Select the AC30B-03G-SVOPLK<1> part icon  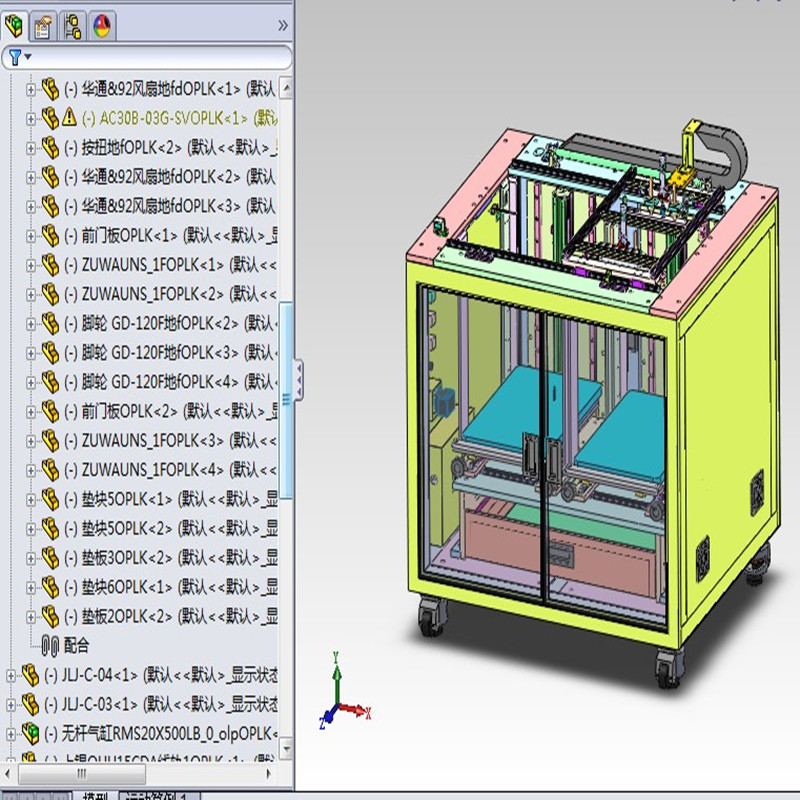coord(50,118)
